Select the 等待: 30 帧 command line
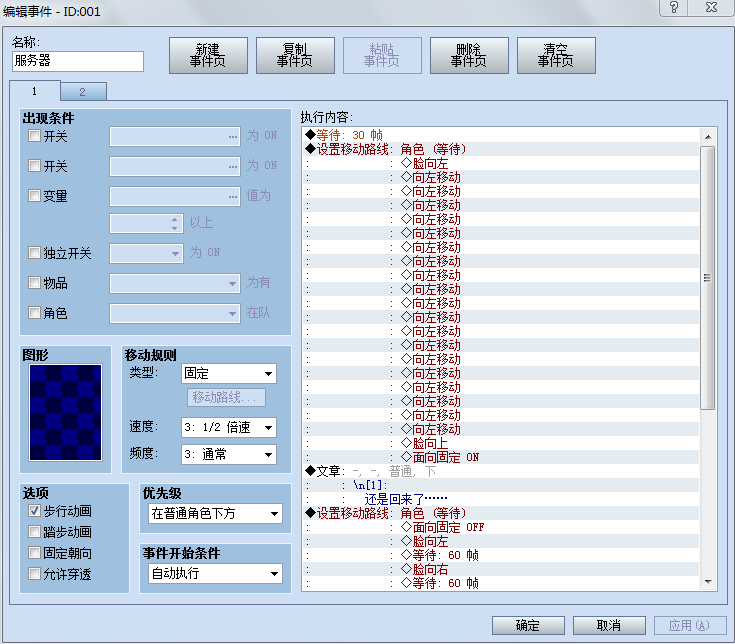Viewport: 735px width, 644px height. [x=501, y=135]
